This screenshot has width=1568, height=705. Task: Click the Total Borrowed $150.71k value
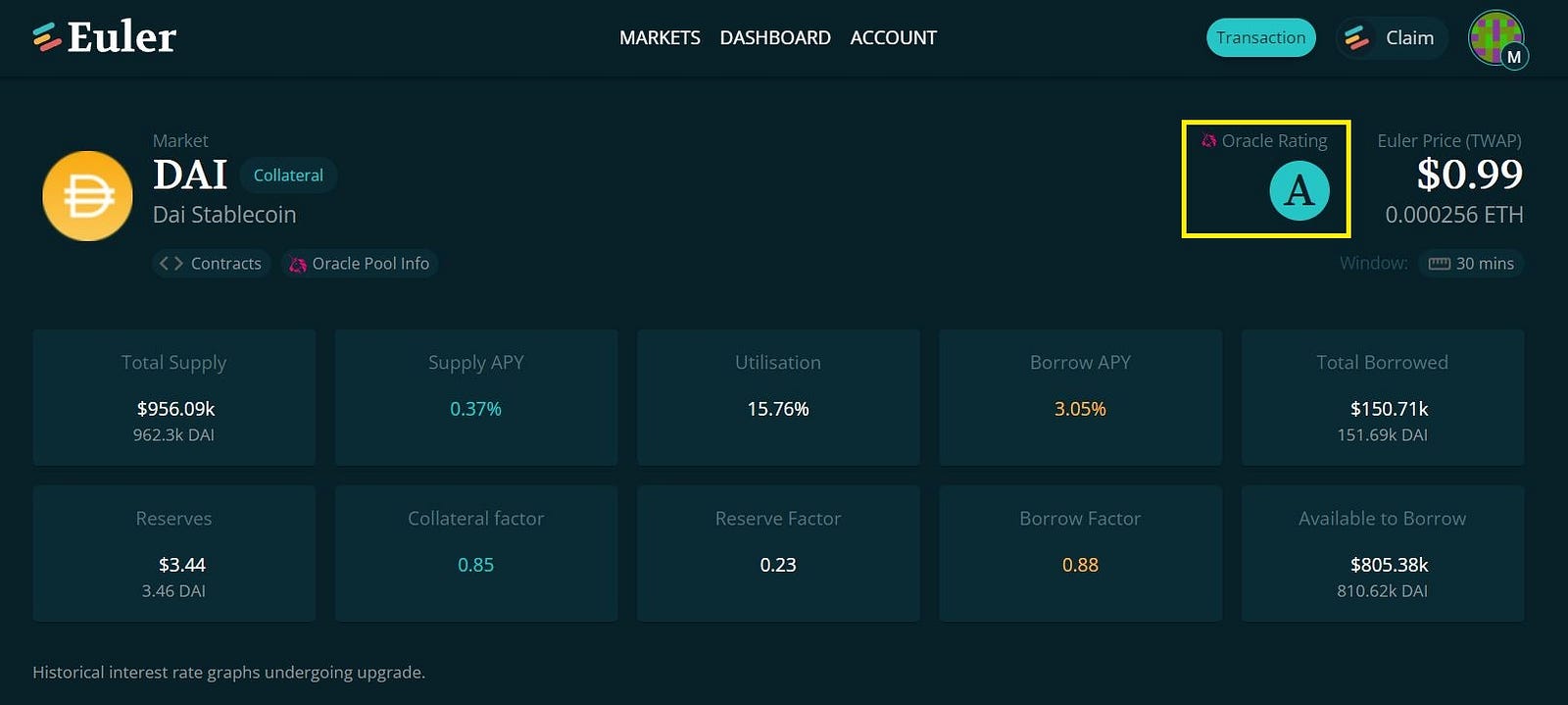[1390, 409]
